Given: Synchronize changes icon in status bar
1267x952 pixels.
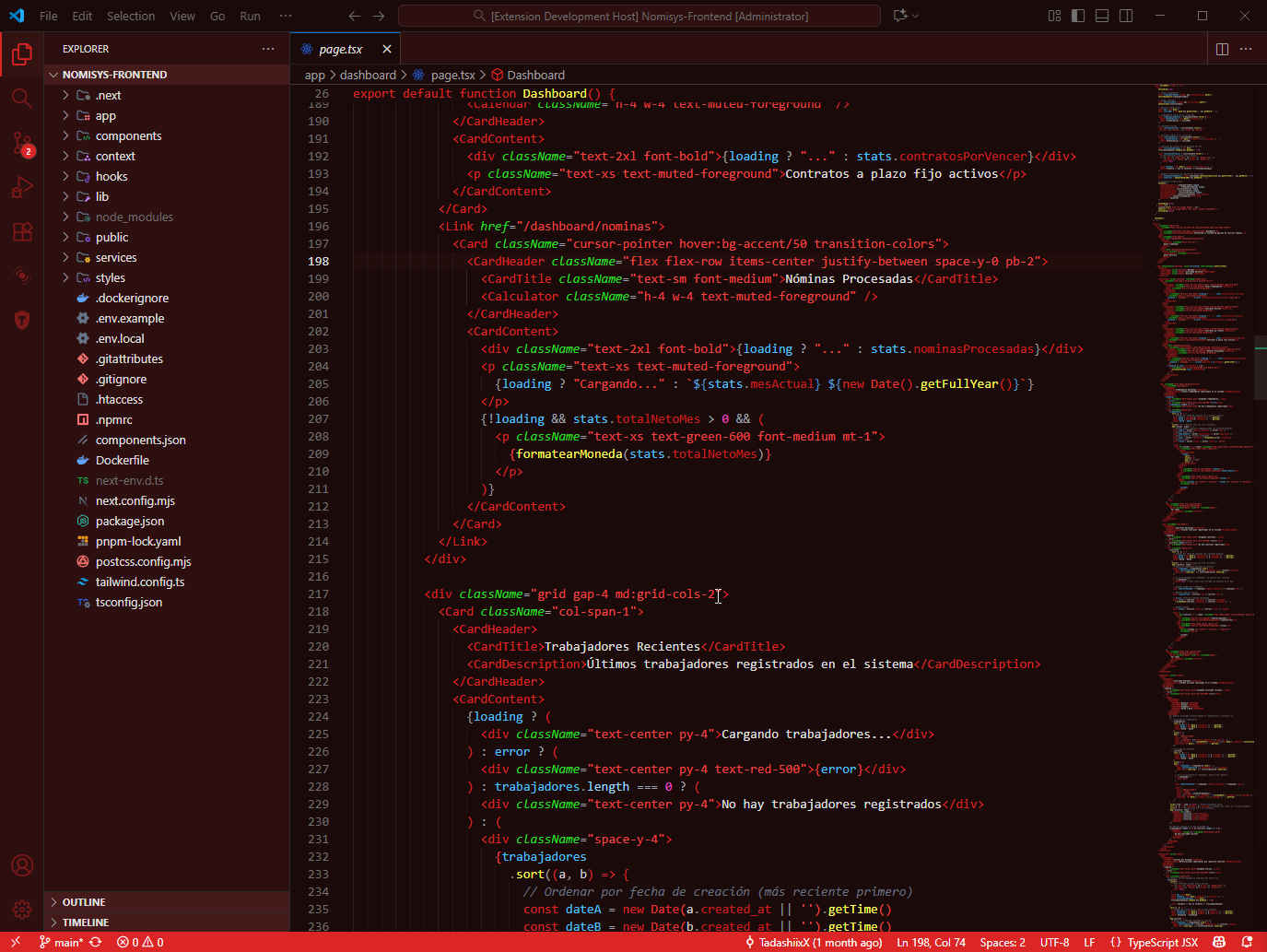Looking at the screenshot, I should pos(95,942).
